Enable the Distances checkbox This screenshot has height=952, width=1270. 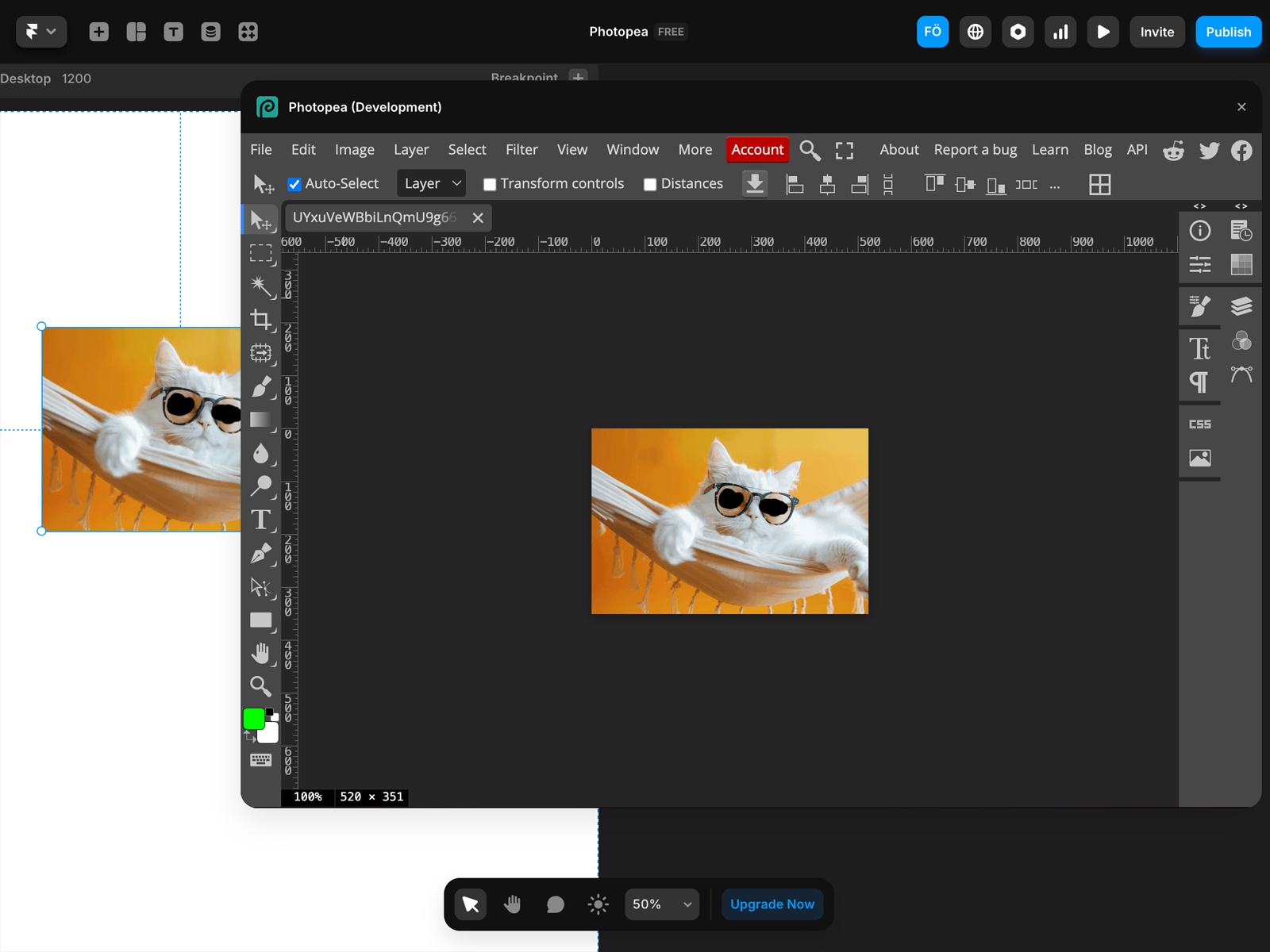650,184
